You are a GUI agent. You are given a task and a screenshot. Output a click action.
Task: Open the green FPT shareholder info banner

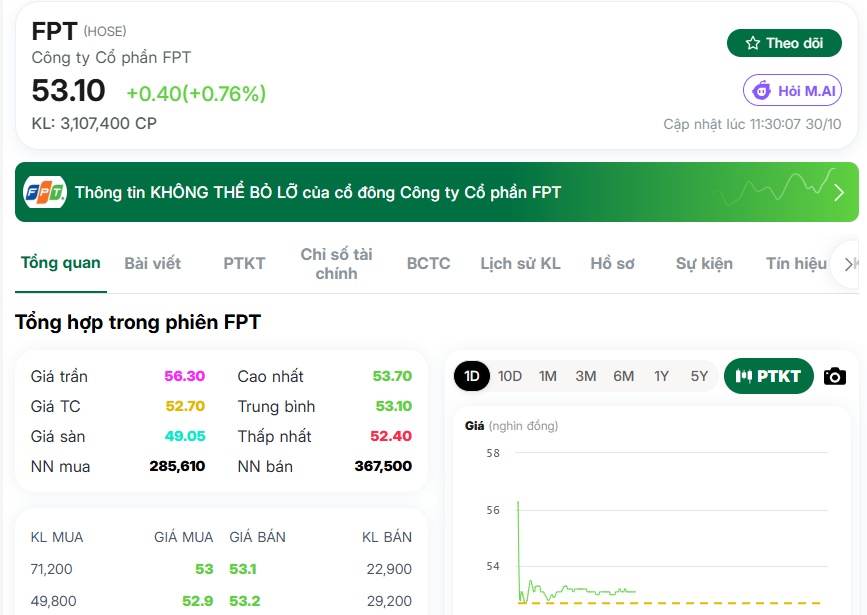point(437,192)
